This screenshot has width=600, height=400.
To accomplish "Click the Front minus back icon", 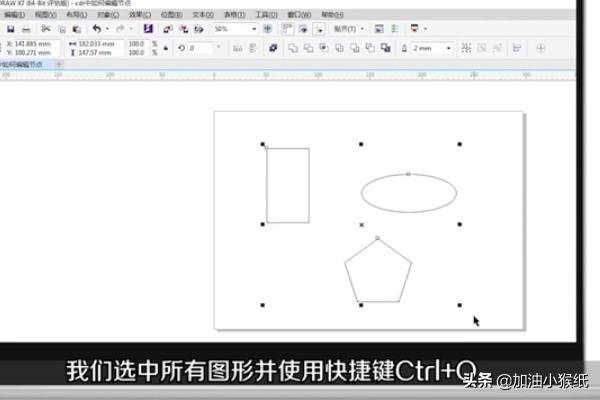I will [355, 48].
